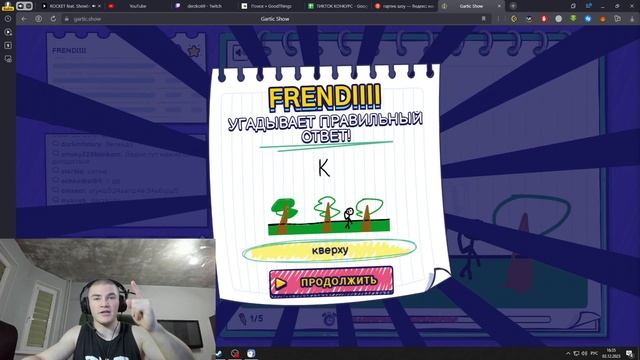Viewport: 640px width, 360px height.
Task: Open the GoodThings search tab
Action: tap(271, 6)
